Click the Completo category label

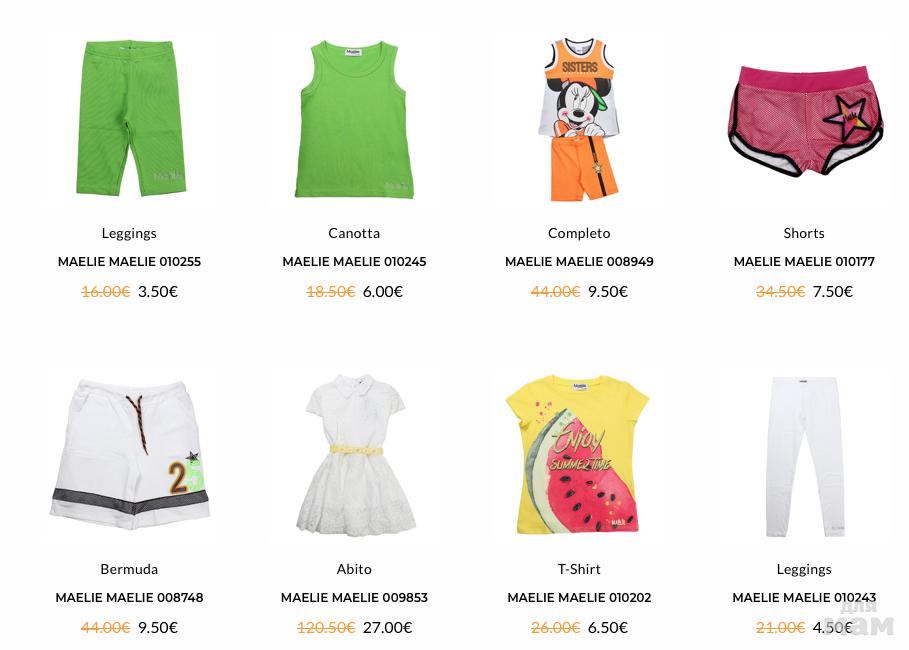click(579, 233)
